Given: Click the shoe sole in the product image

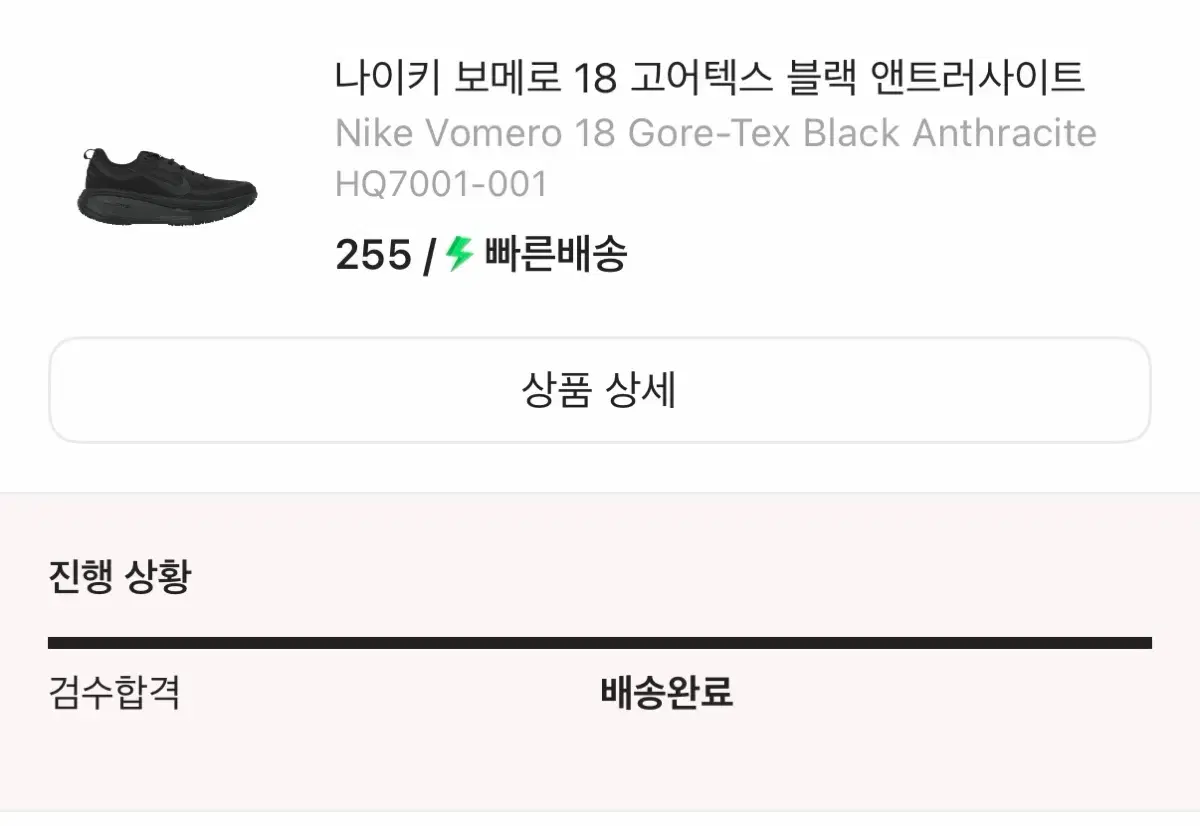Looking at the screenshot, I should point(165,210).
